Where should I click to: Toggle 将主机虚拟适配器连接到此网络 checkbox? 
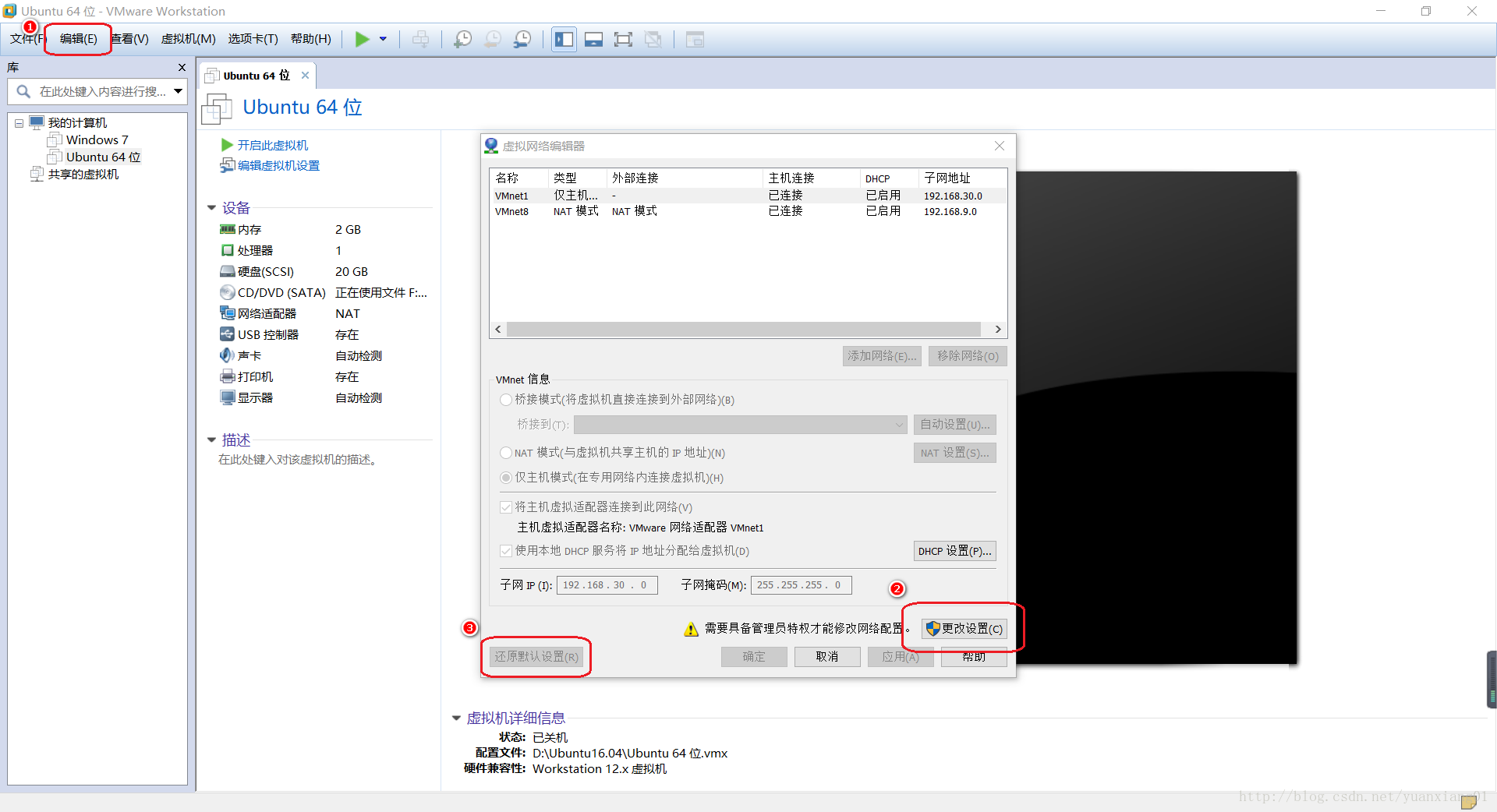(506, 507)
